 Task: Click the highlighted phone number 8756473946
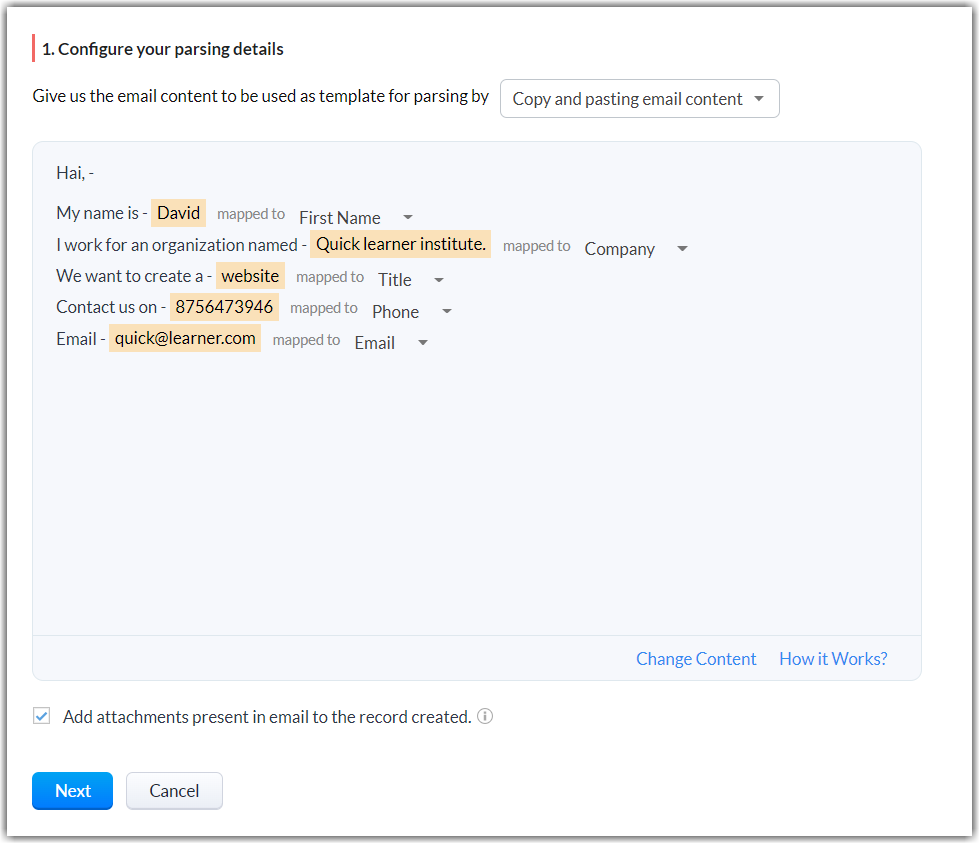pyautogui.click(x=224, y=307)
